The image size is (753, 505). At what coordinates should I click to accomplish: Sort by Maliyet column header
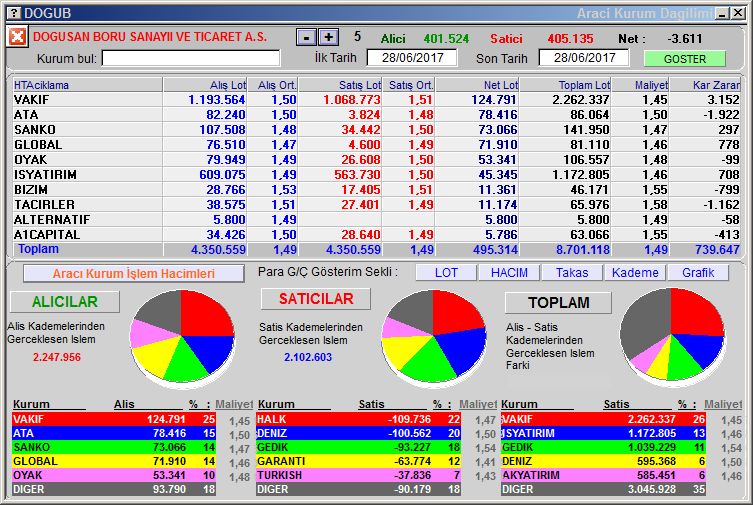coord(641,85)
